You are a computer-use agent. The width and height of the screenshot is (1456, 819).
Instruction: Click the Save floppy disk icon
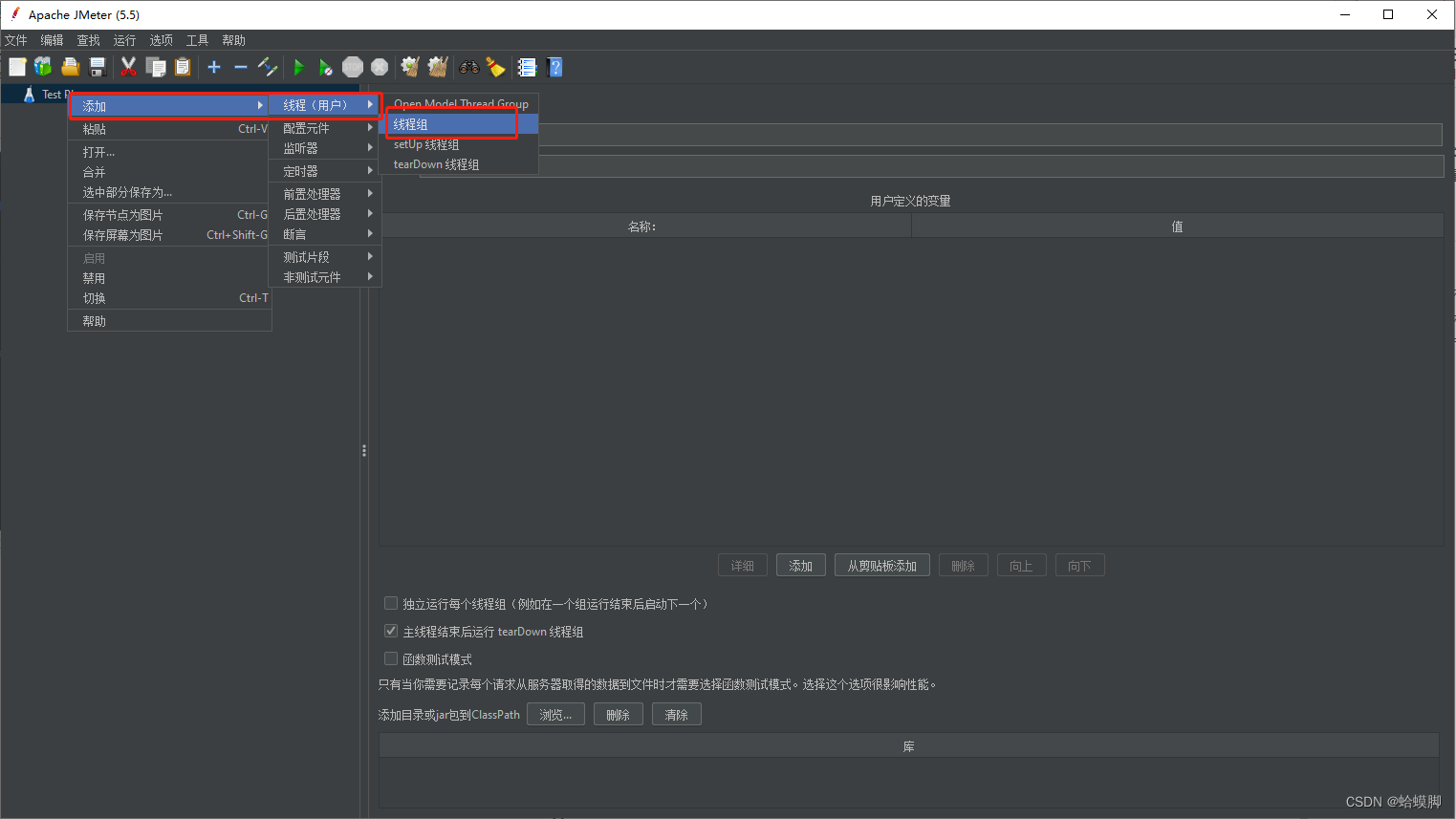point(97,67)
